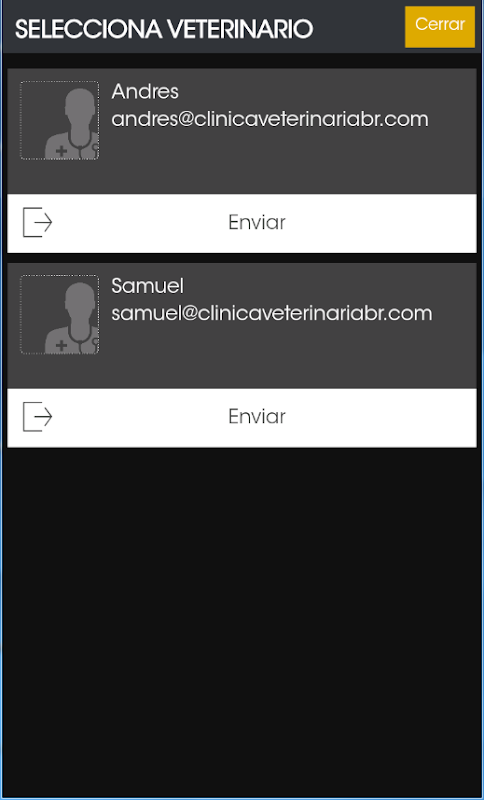484x800 pixels.
Task: Click Andres's veterinarian avatar icon
Action: tap(60, 120)
